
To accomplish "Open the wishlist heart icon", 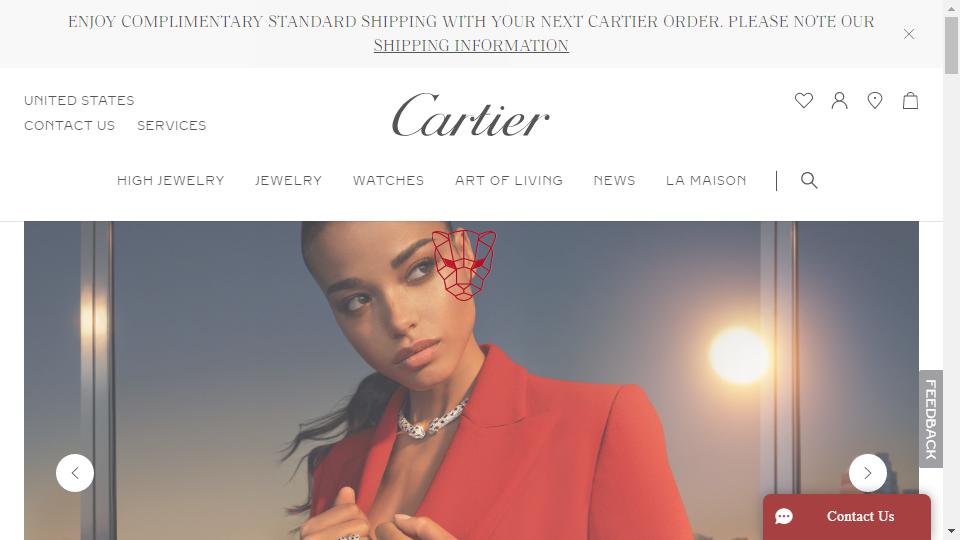I will 804,100.
